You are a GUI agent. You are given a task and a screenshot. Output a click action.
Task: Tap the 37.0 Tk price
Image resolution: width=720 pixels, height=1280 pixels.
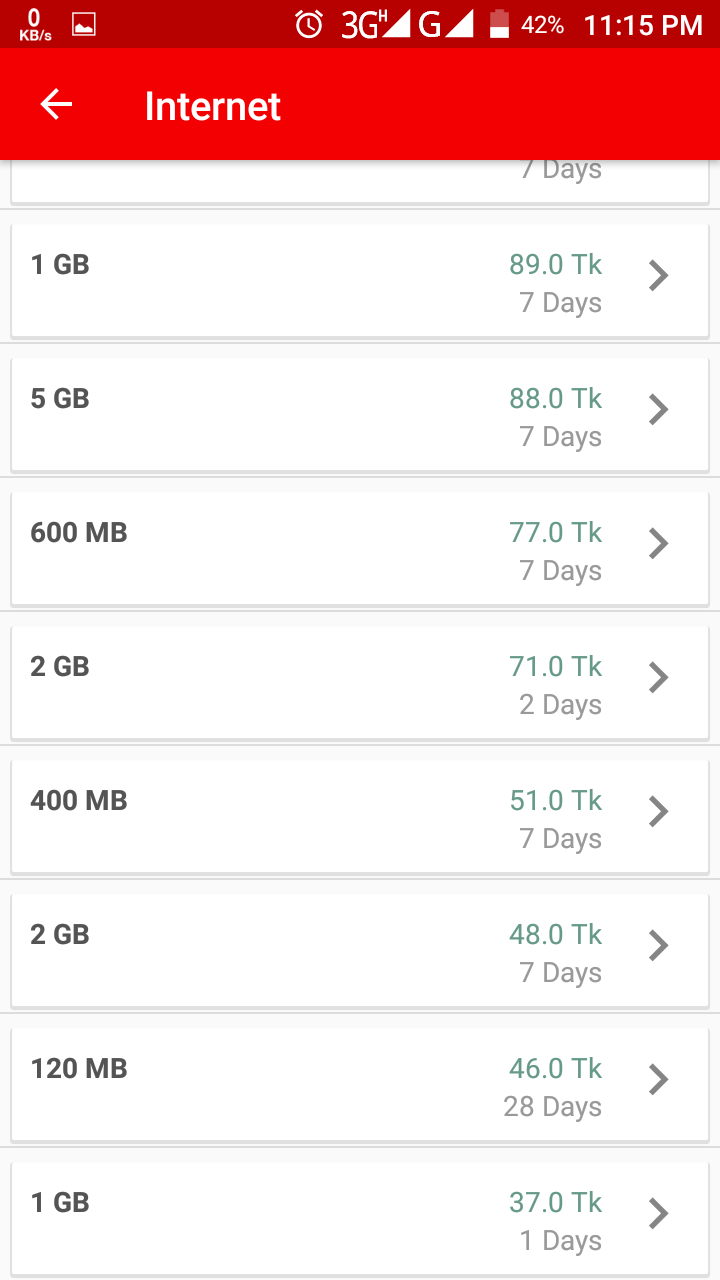556,1203
